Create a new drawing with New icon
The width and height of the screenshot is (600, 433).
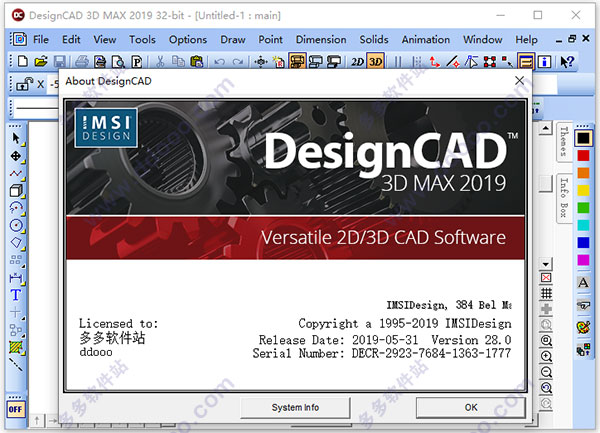pyautogui.click(x=23, y=61)
